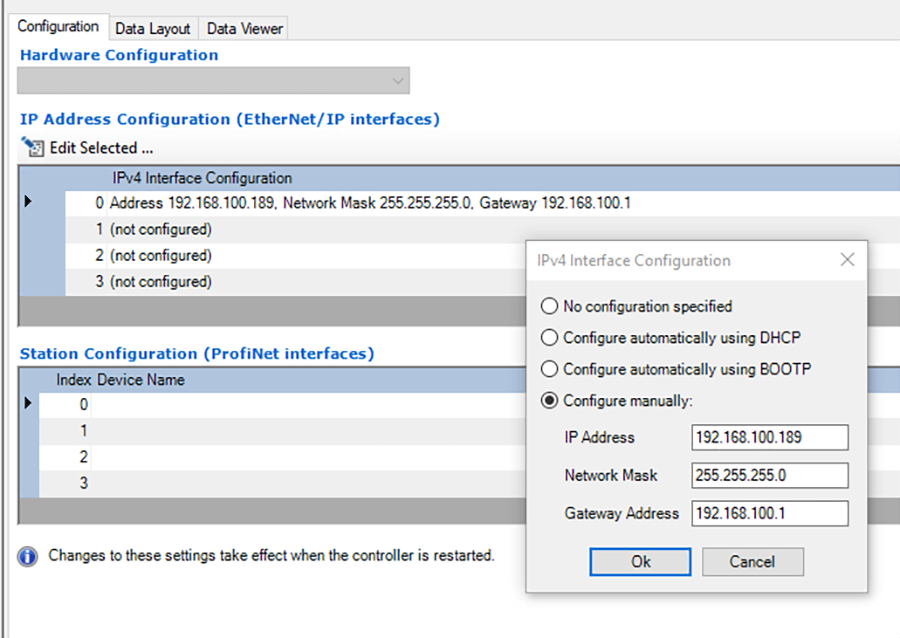Select Configure automatically using DHCP
Screen dimensions: 900x638
coord(549,338)
